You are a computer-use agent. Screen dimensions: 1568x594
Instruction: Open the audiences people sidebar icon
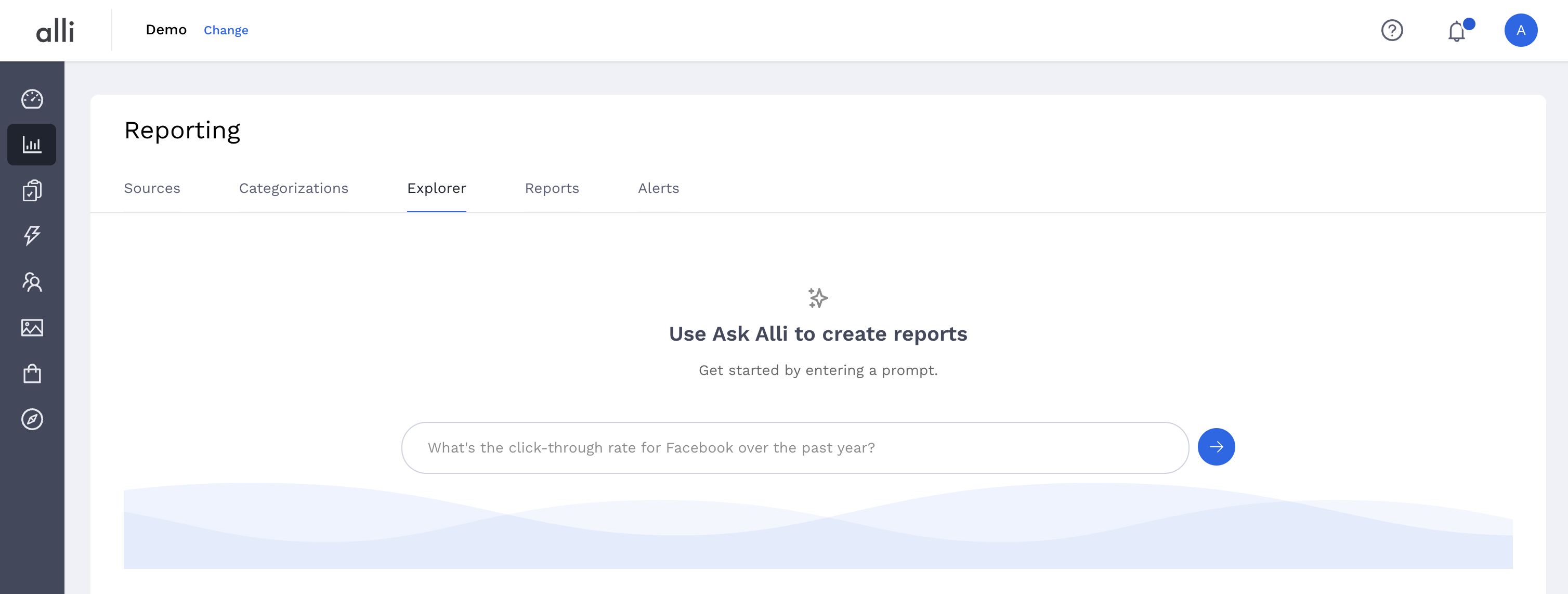[x=32, y=281]
